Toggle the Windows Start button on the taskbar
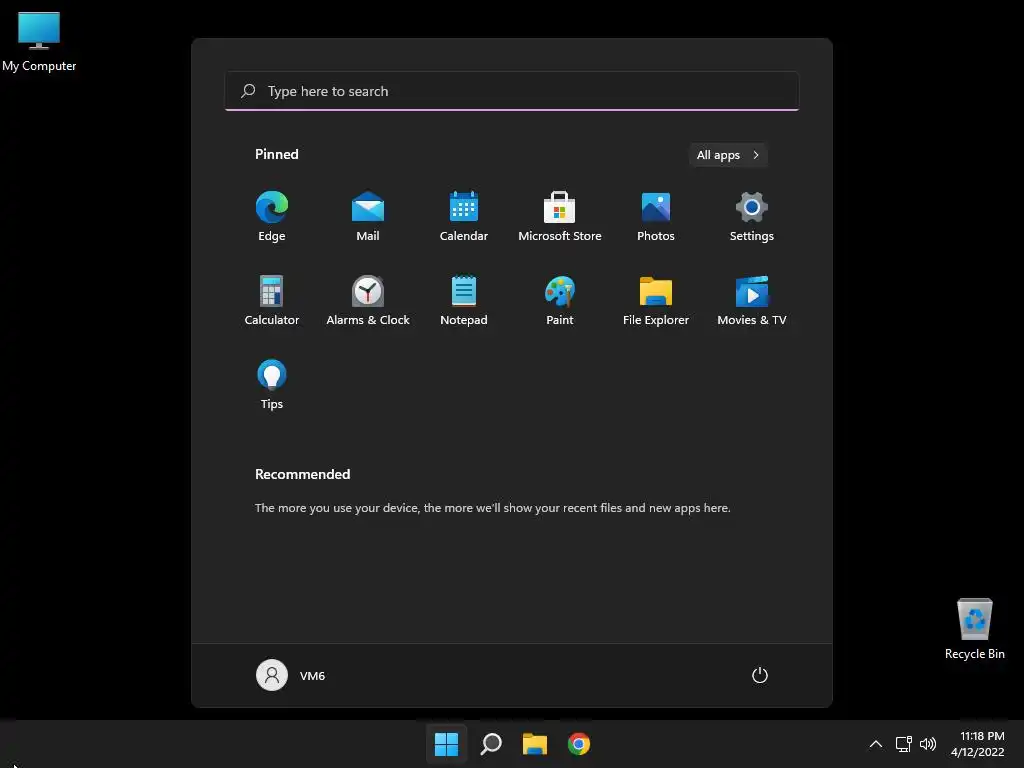 click(x=447, y=744)
